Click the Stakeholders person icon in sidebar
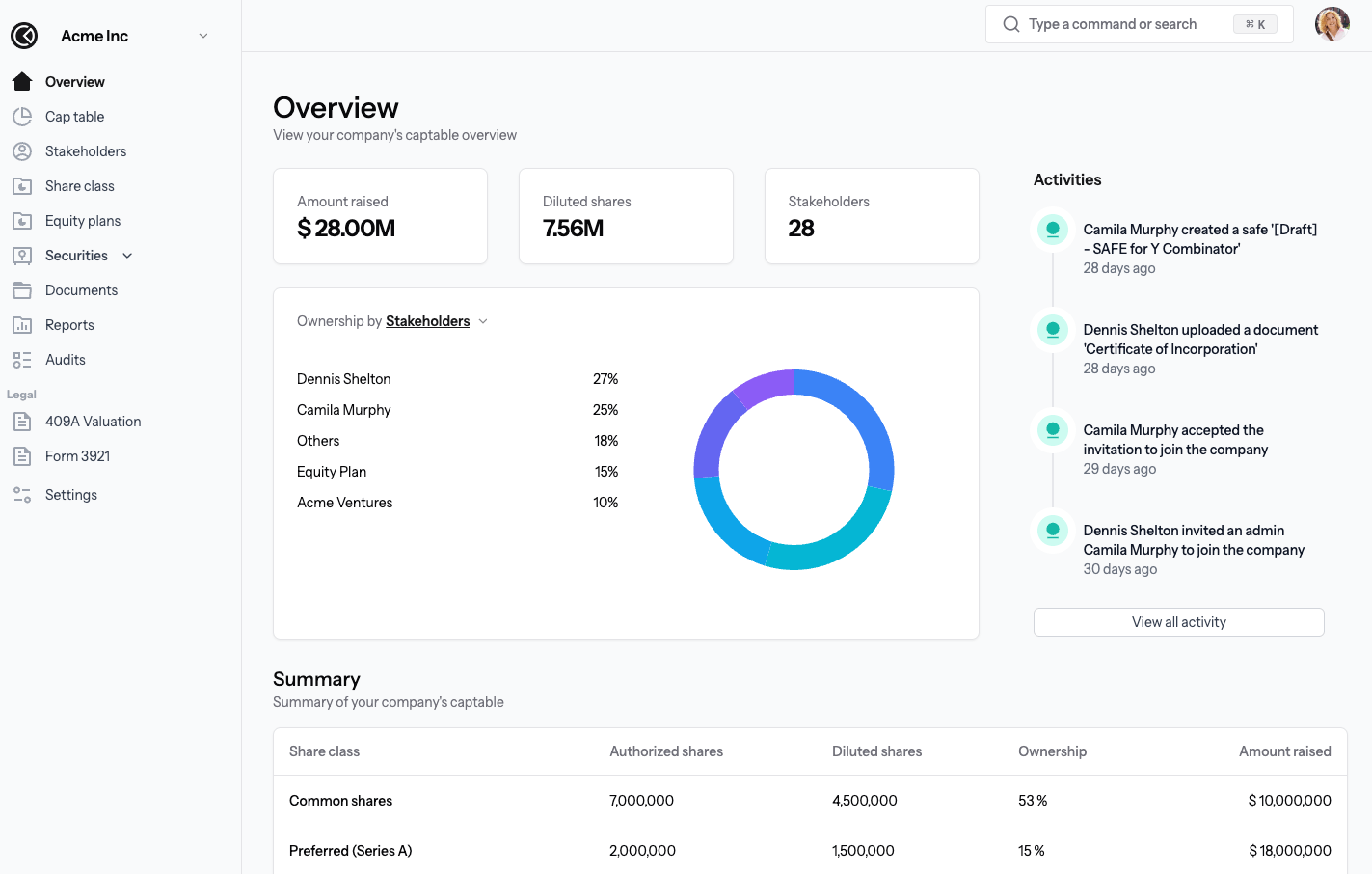Viewport: 1372px width, 874px height. [22, 151]
